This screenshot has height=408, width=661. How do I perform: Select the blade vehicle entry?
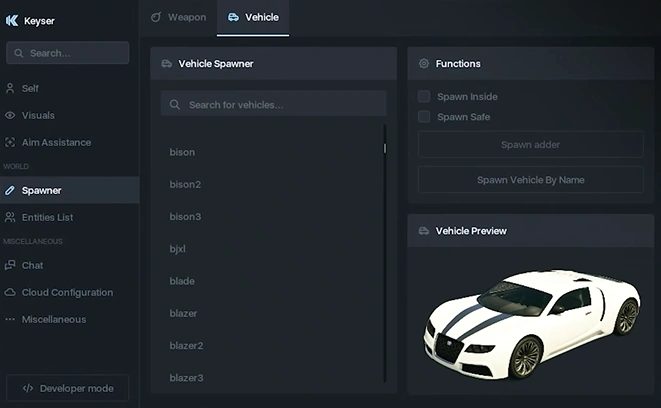[182, 281]
